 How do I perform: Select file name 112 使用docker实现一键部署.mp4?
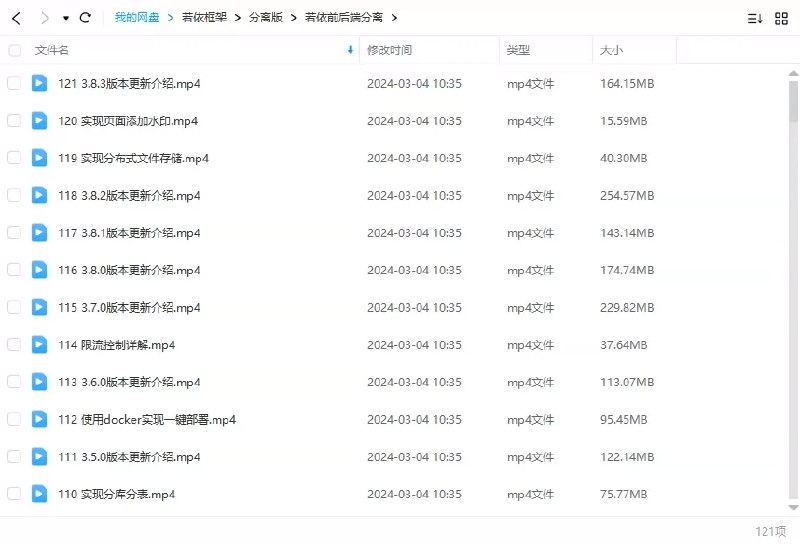coord(147,419)
